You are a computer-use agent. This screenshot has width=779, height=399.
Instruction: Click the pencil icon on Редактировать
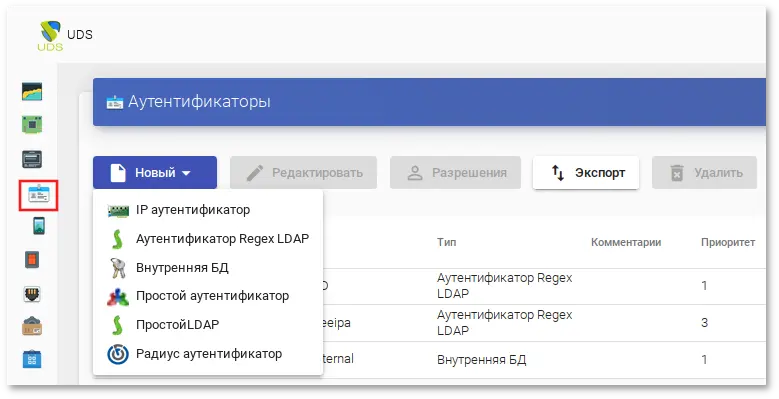[x=255, y=173]
